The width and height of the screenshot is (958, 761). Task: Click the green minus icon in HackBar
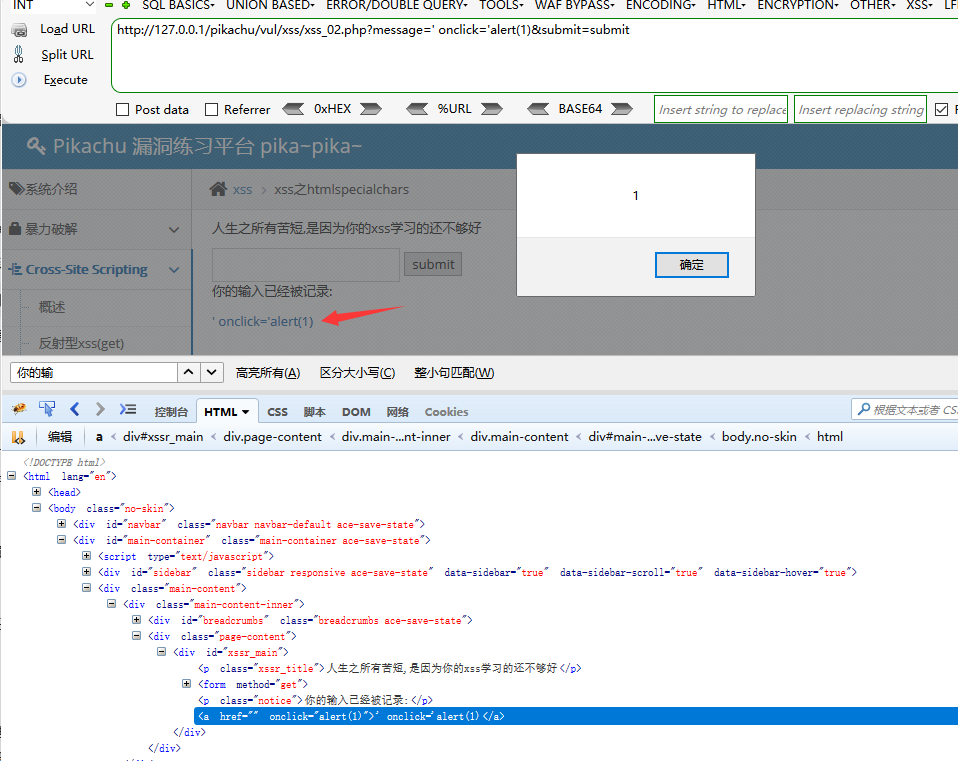(109, 5)
